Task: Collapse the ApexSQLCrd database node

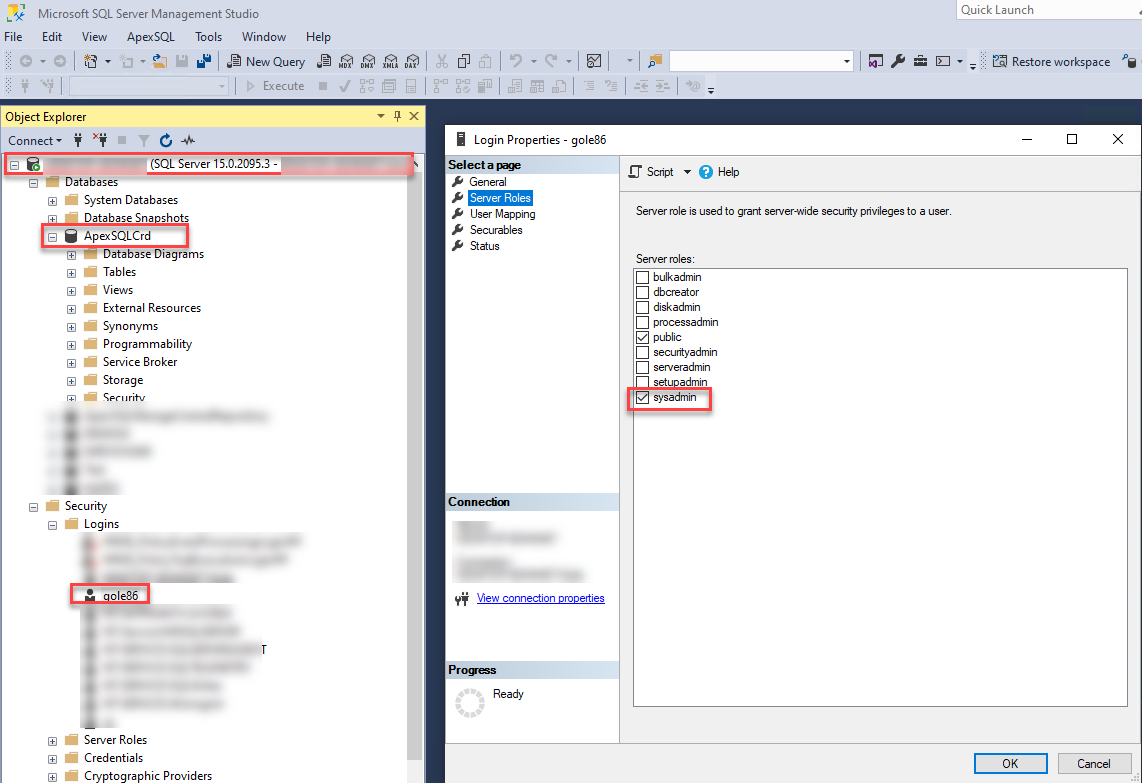Action: point(52,237)
